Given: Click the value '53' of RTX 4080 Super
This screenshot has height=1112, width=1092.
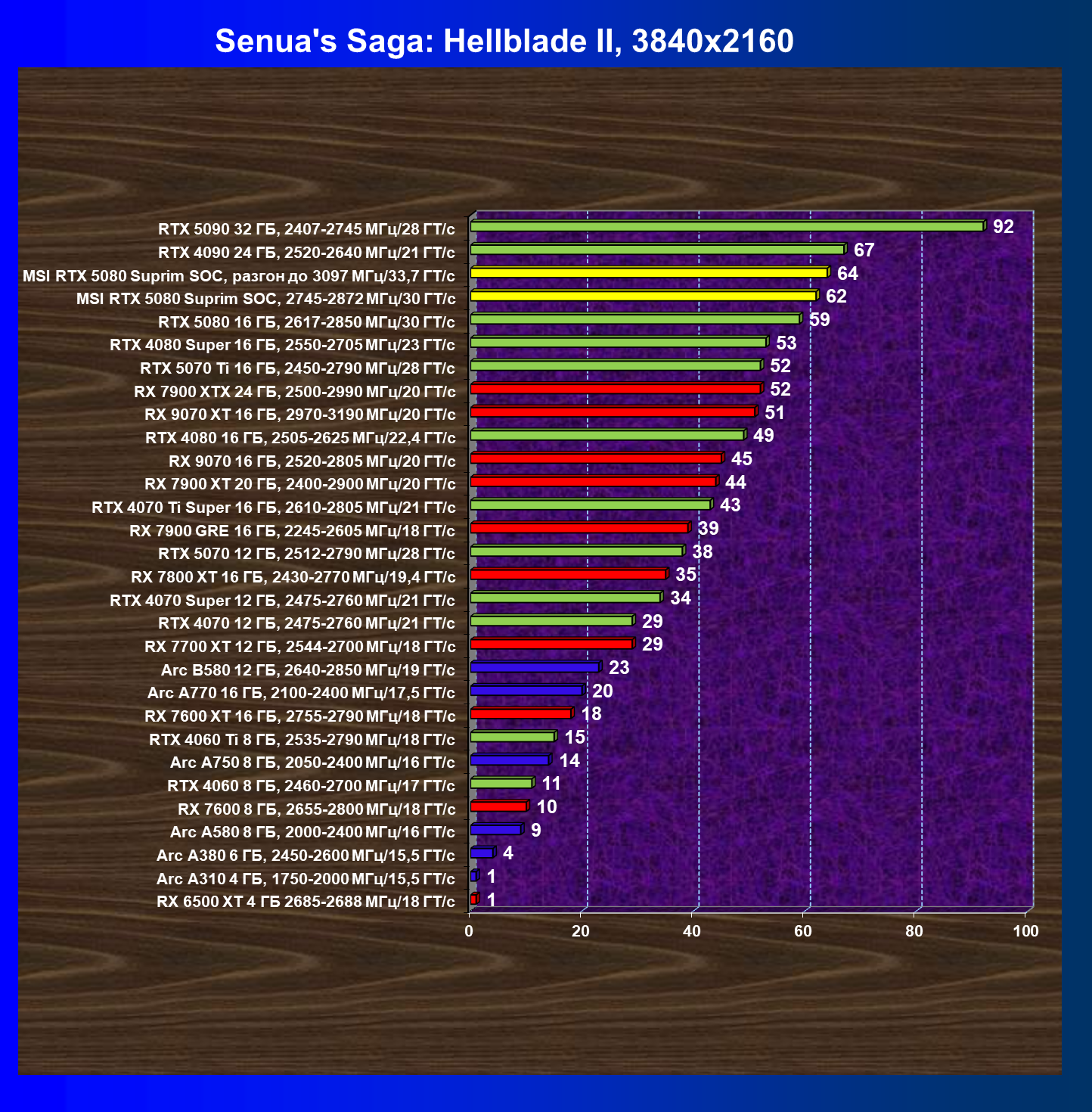Looking at the screenshot, I should point(786,343).
